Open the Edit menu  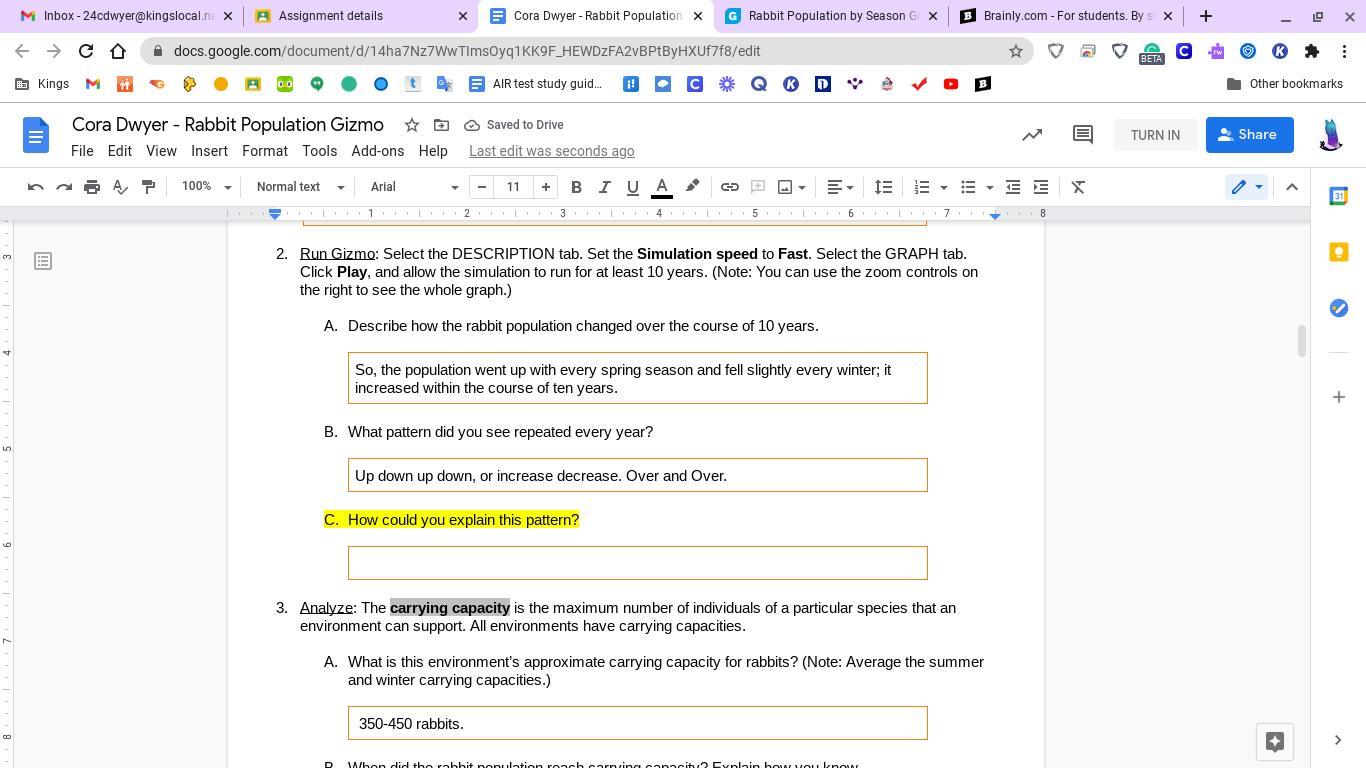tap(119, 151)
